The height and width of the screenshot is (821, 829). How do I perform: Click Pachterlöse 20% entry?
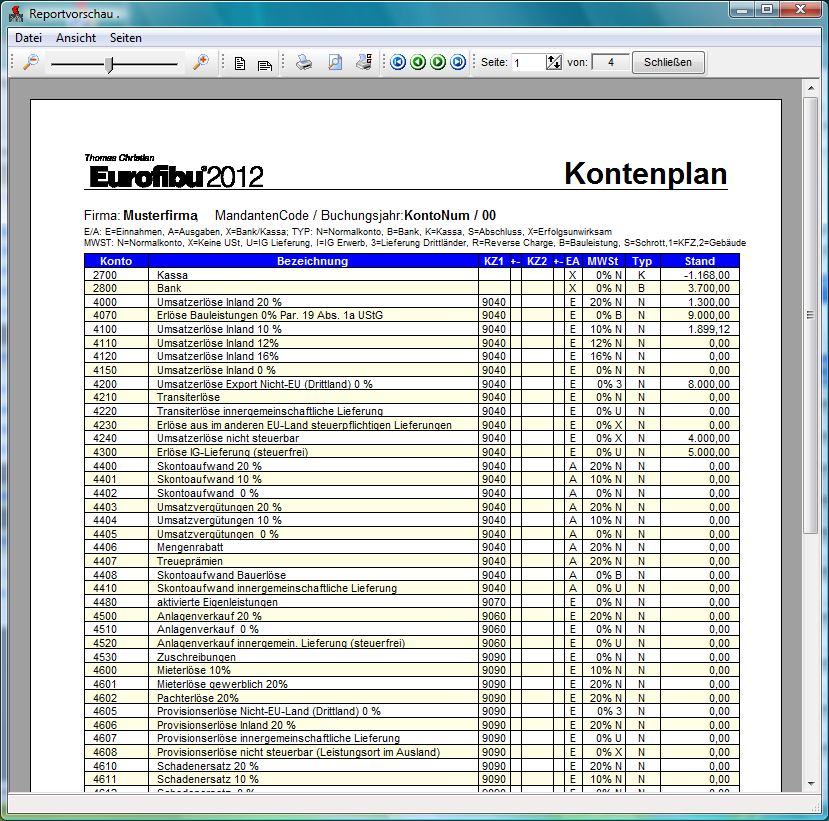(198, 698)
